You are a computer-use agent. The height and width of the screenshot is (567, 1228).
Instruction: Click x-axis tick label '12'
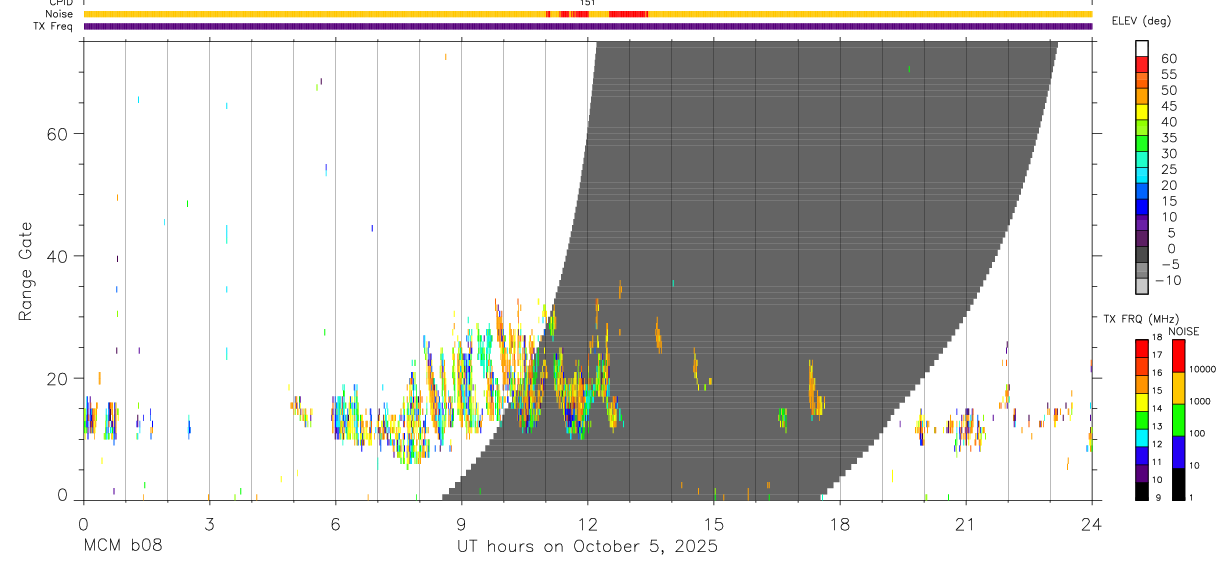588,523
